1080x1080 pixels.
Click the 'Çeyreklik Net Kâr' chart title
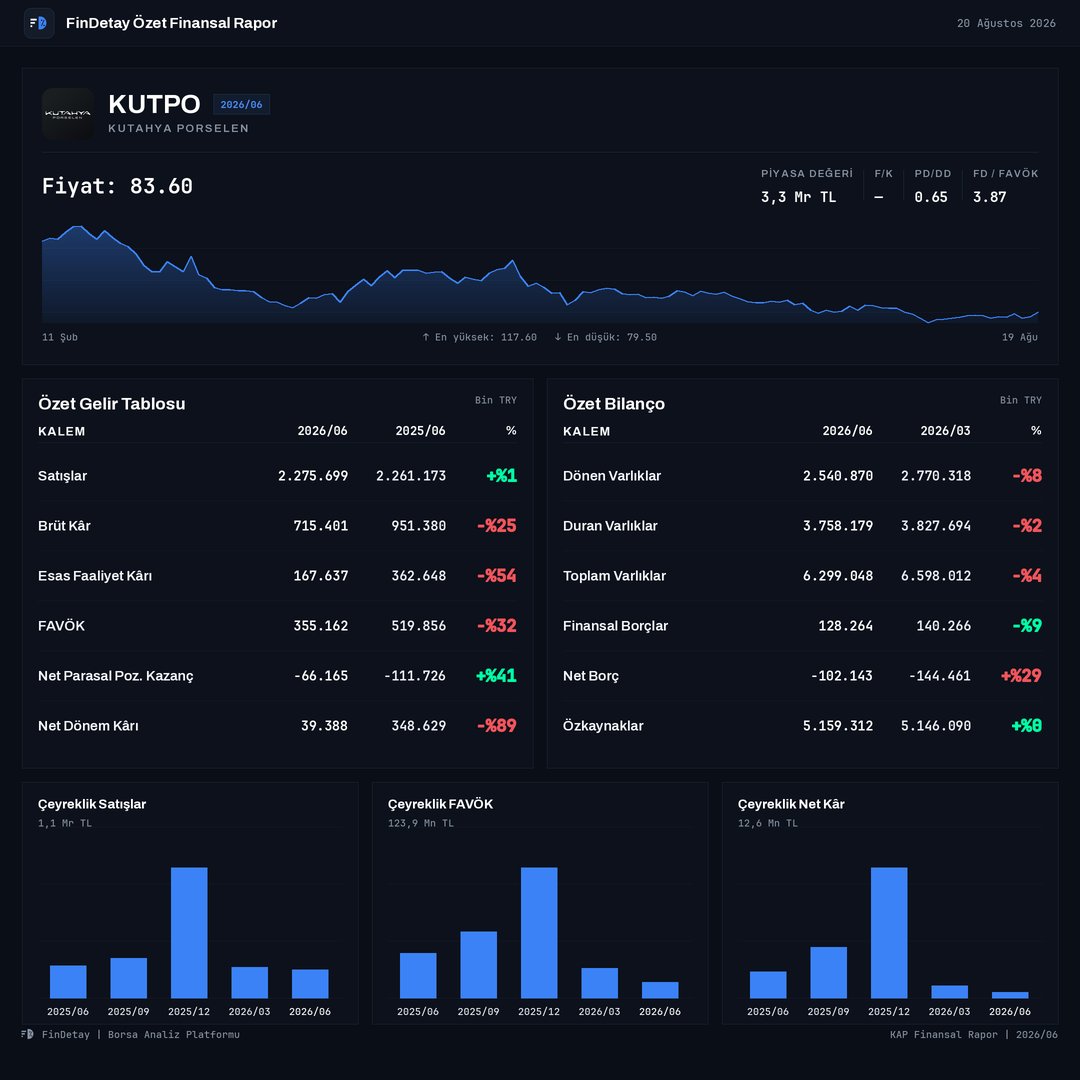pyautogui.click(x=791, y=804)
